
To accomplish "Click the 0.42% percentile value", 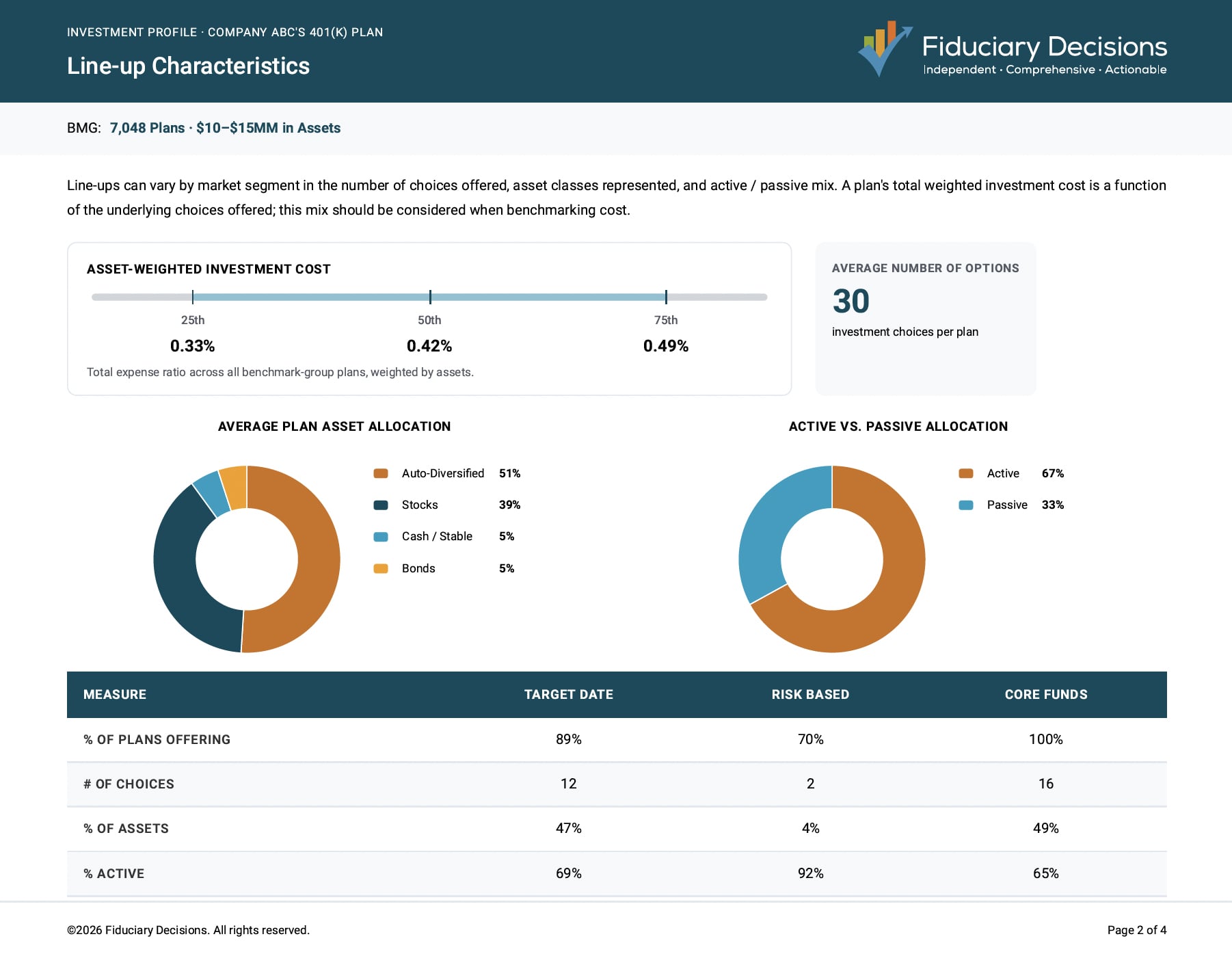I will [x=429, y=346].
